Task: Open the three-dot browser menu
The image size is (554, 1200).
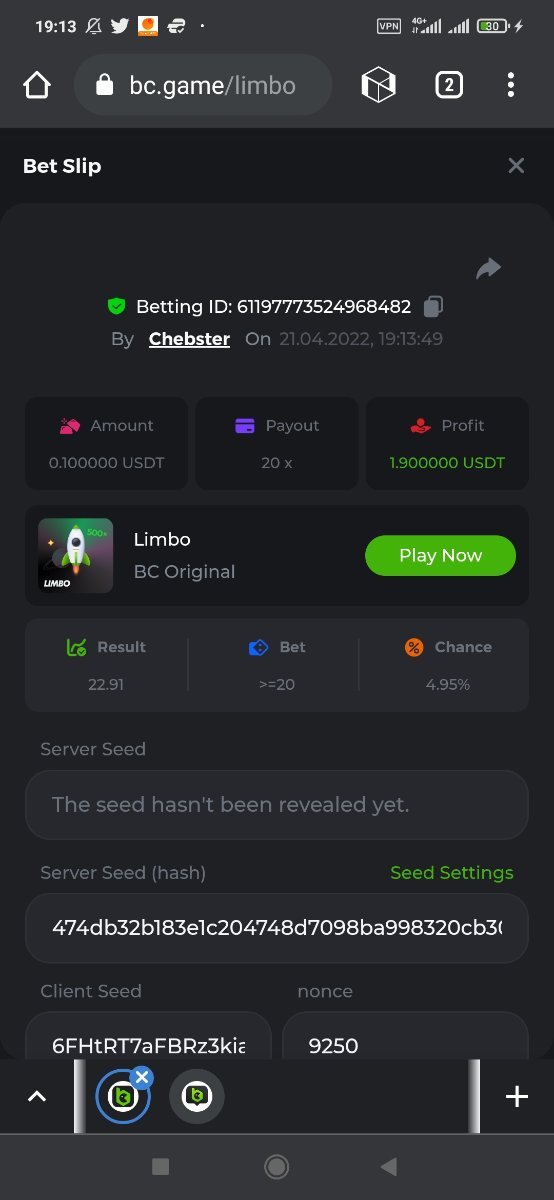Action: pos(511,86)
